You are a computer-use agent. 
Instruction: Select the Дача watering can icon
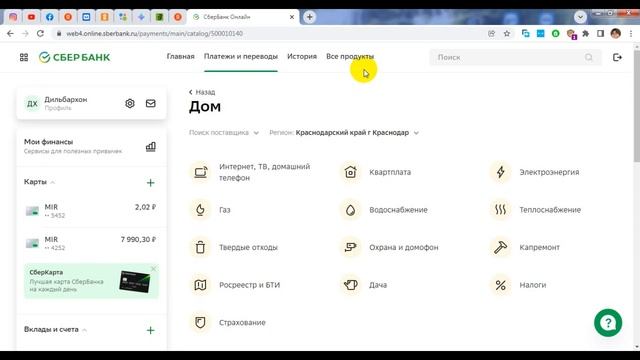click(351, 285)
